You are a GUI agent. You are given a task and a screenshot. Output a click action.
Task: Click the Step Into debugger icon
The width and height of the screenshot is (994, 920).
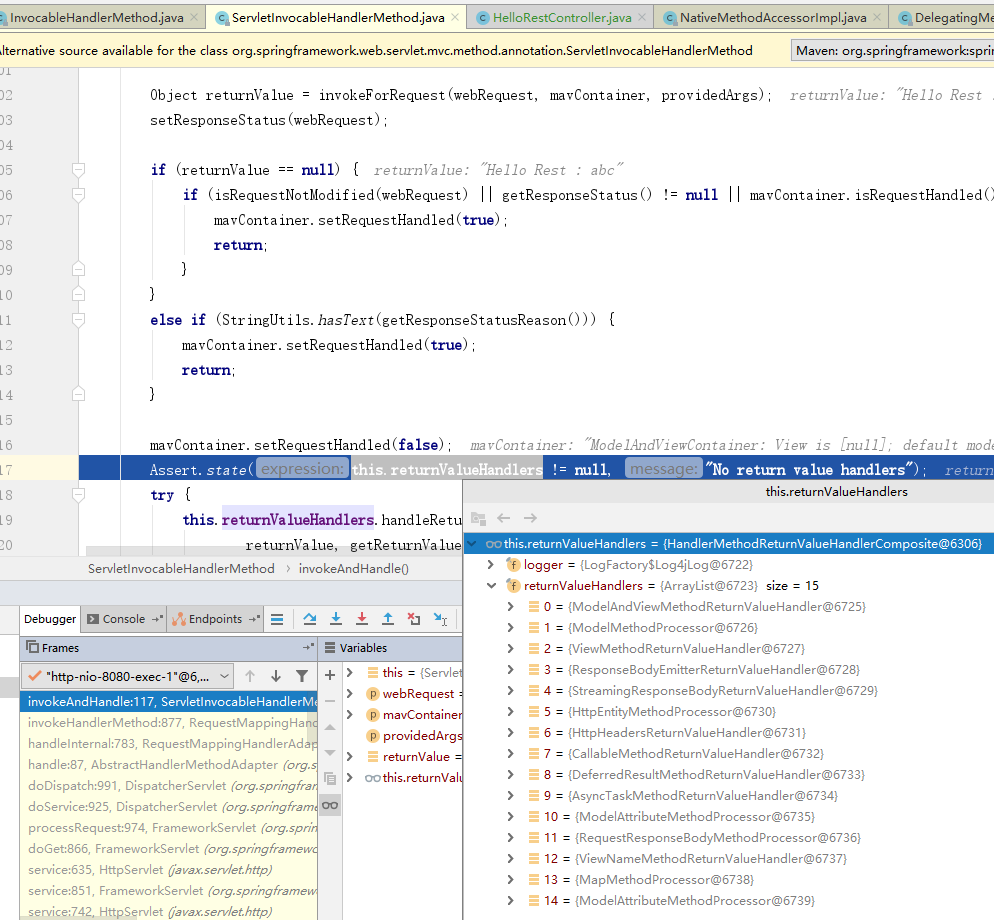(x=336, y=620)
